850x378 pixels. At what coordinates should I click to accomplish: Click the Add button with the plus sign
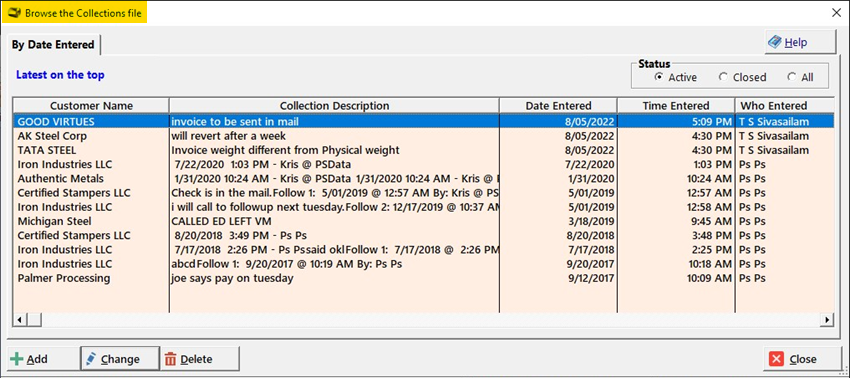(43, 359)
